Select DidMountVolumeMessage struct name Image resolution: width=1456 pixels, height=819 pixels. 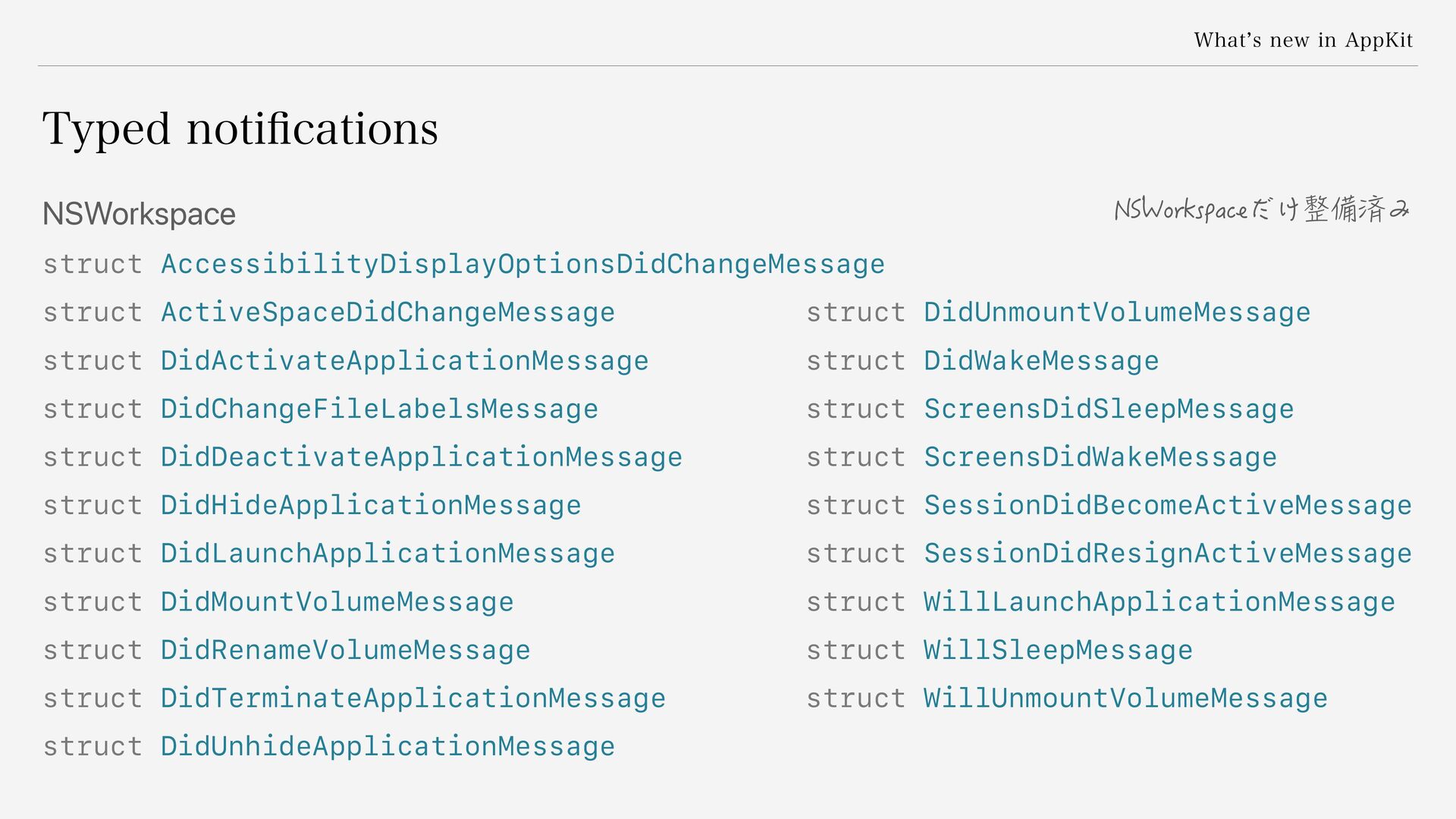point(337,603)
